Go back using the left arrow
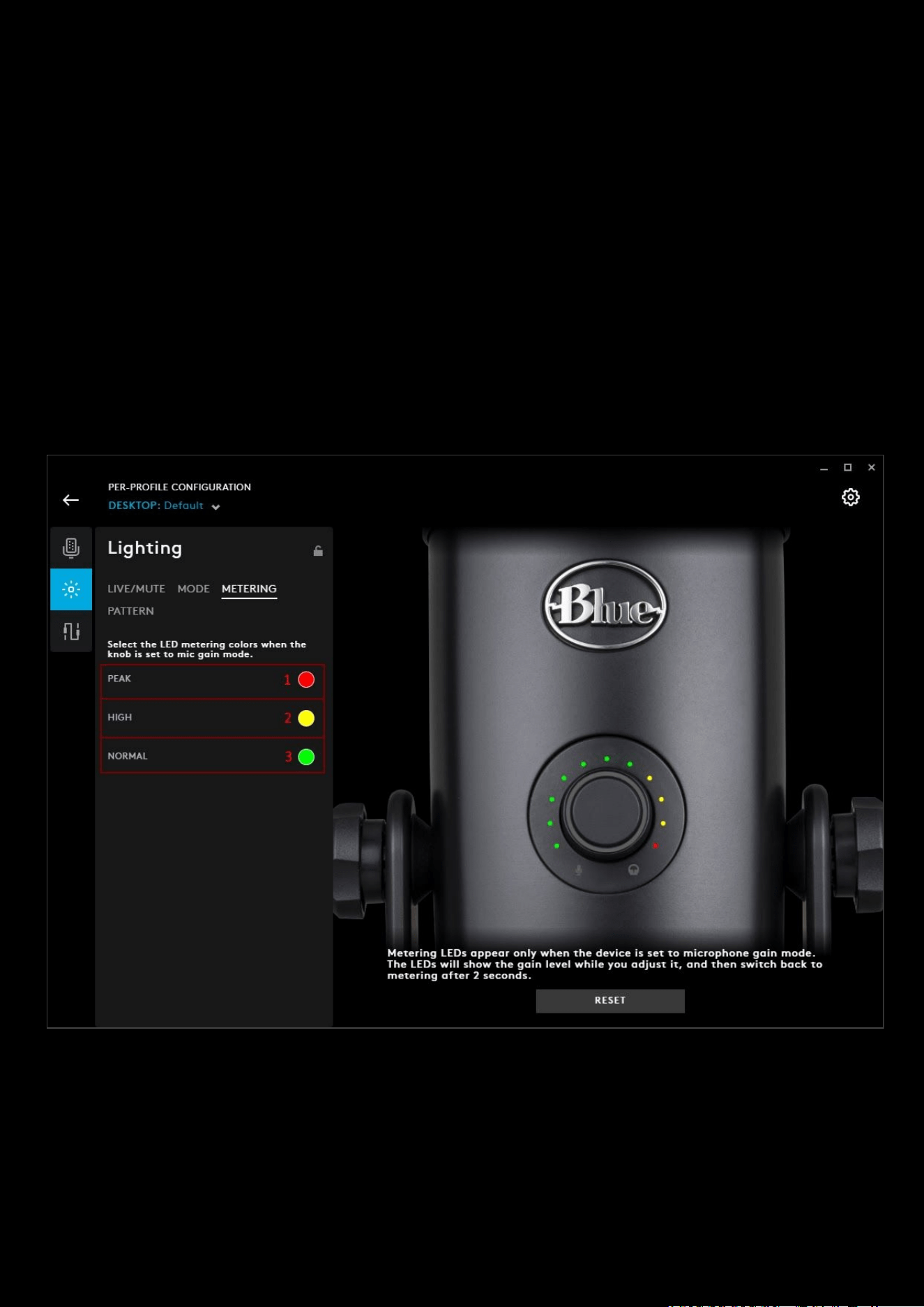 70,500
